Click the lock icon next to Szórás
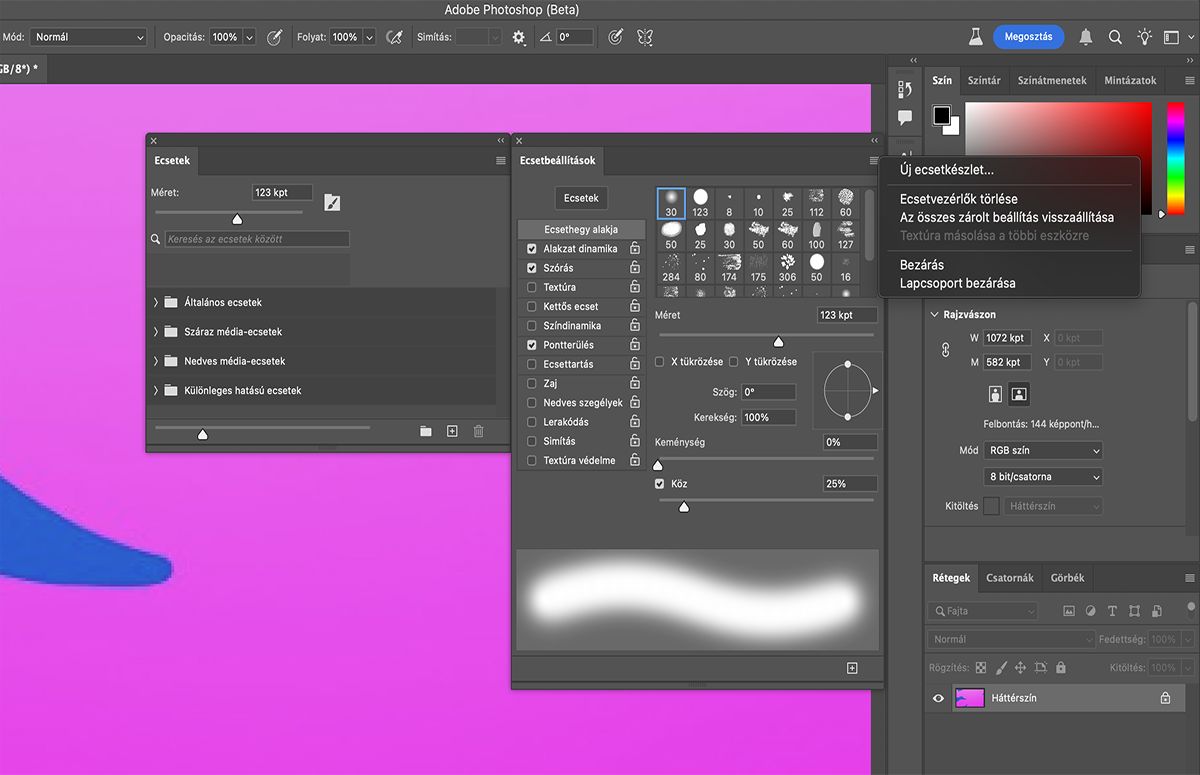1200x775 pixels. point(635,268)
